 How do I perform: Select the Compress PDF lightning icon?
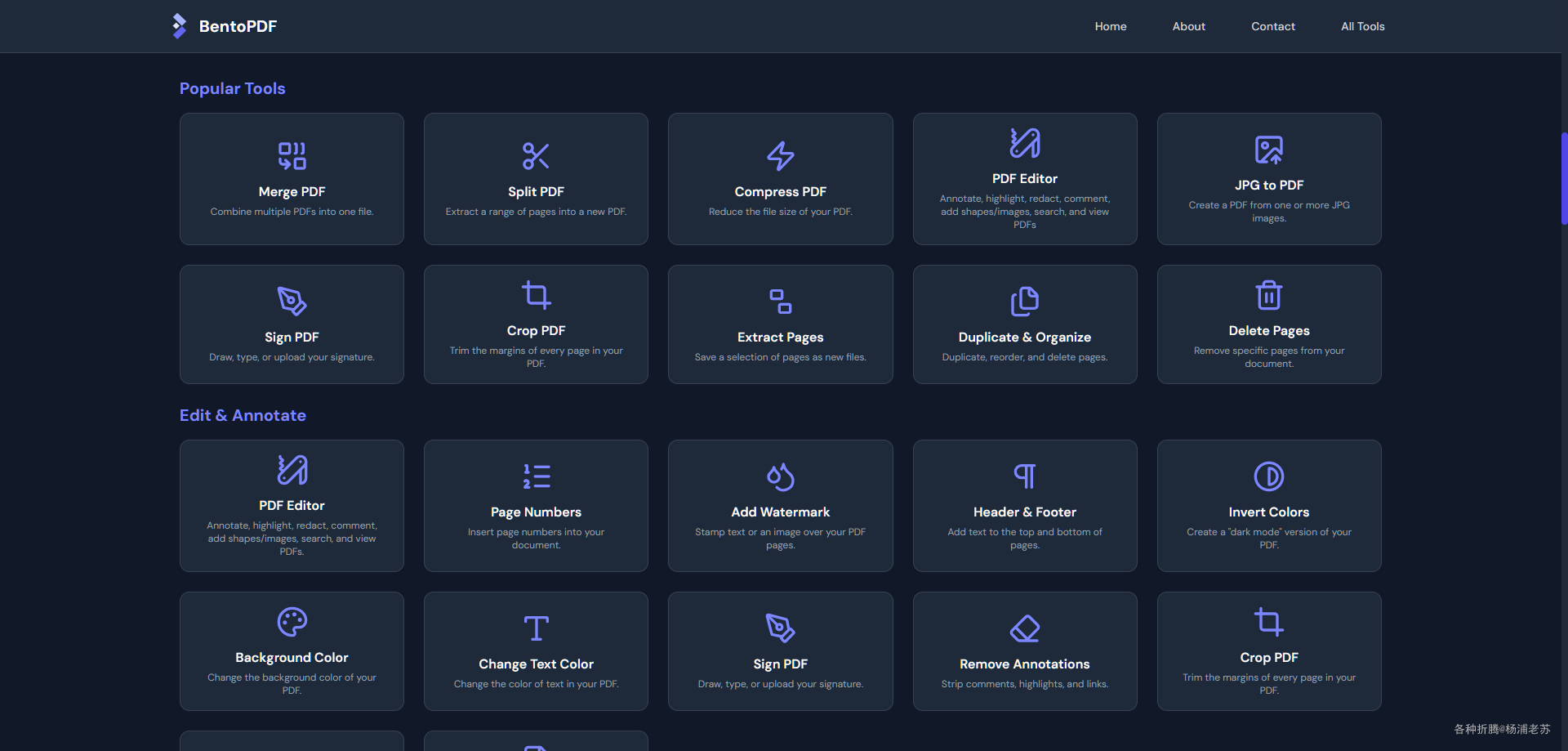coord(780,156)
